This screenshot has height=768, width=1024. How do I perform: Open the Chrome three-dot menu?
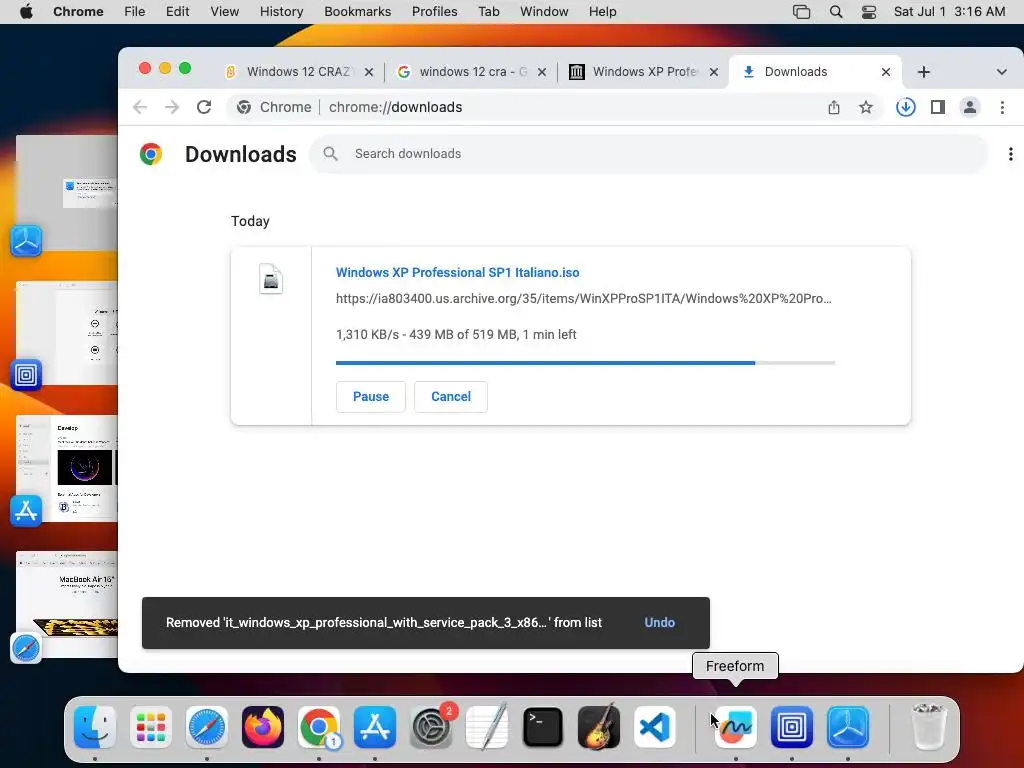(x=1002, y=107)
